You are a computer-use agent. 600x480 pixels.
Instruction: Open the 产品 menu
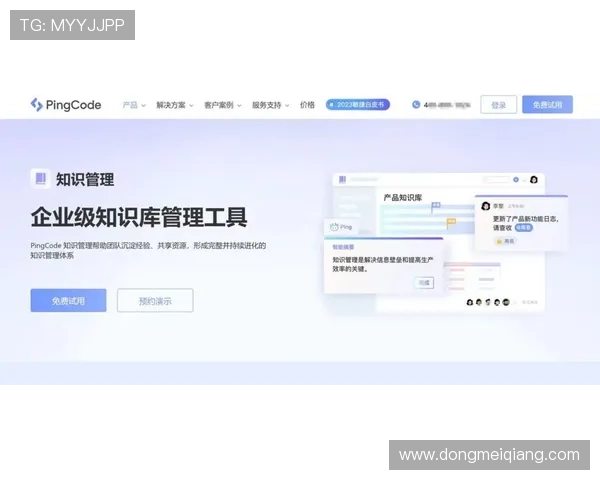point(130,105)
